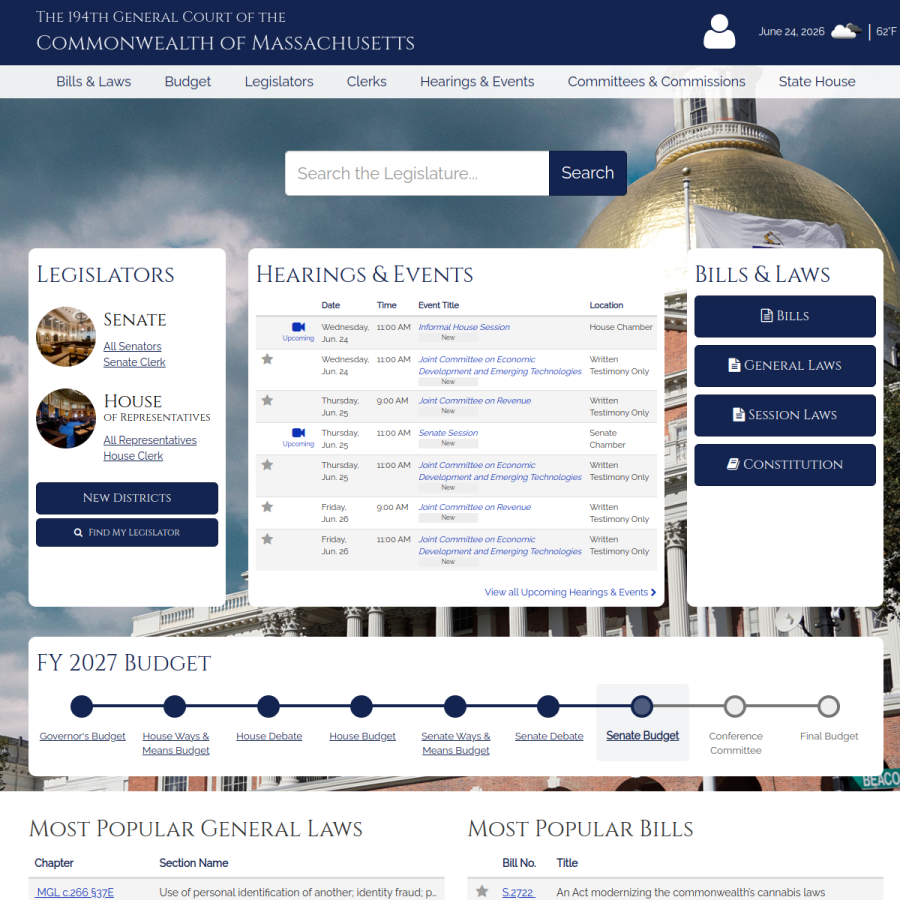Open Hearings & Events navigation menu
The height and width of the screenshot is (900, 900).
(x=477, y=82)
